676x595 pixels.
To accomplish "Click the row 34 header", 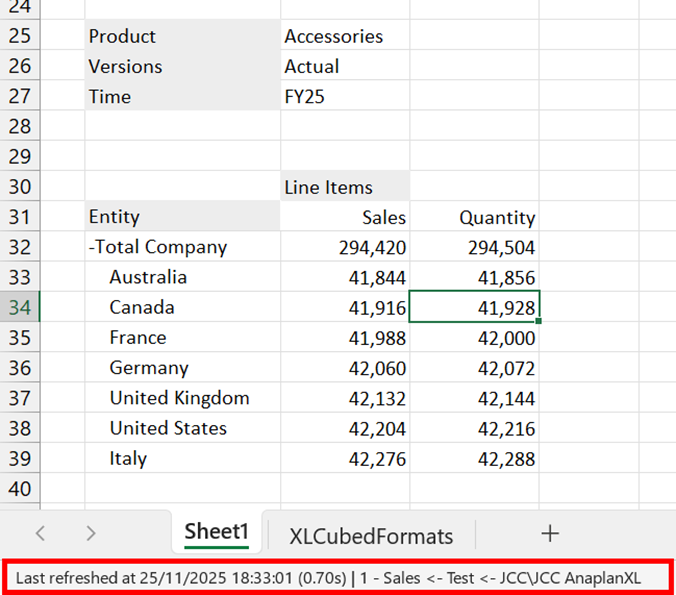I will click(x=20, y=307).
